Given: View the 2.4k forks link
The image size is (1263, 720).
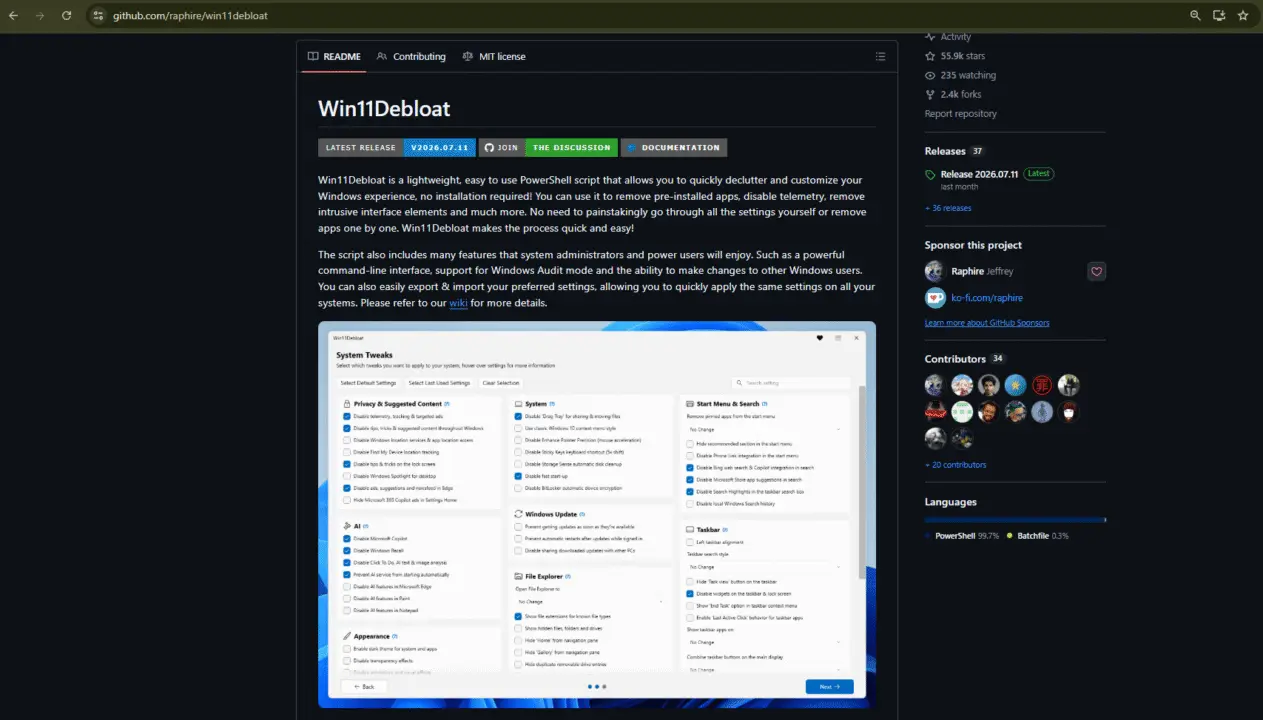Looking at the screenshot, I should tap(953, 94).
